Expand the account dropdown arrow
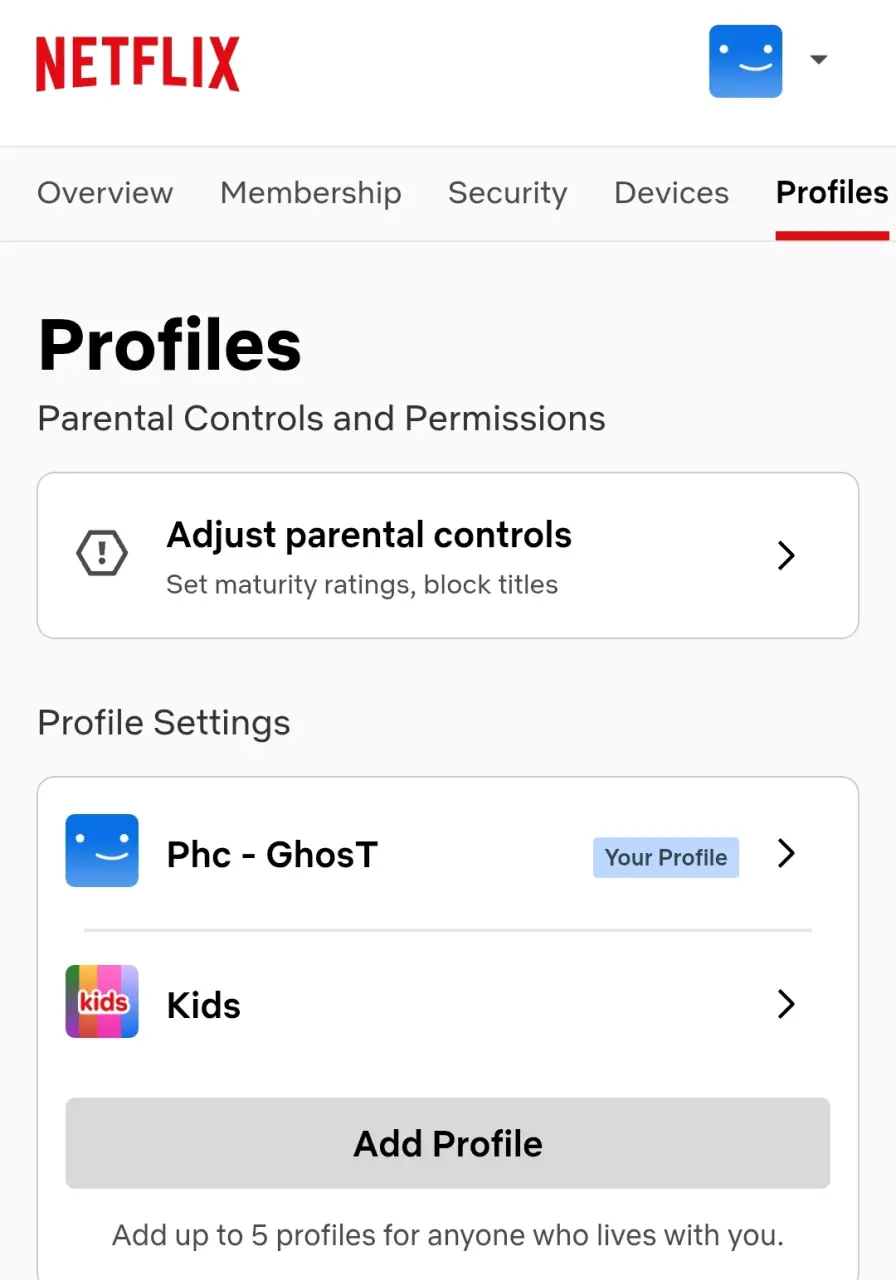 click(x=818, y=60)
